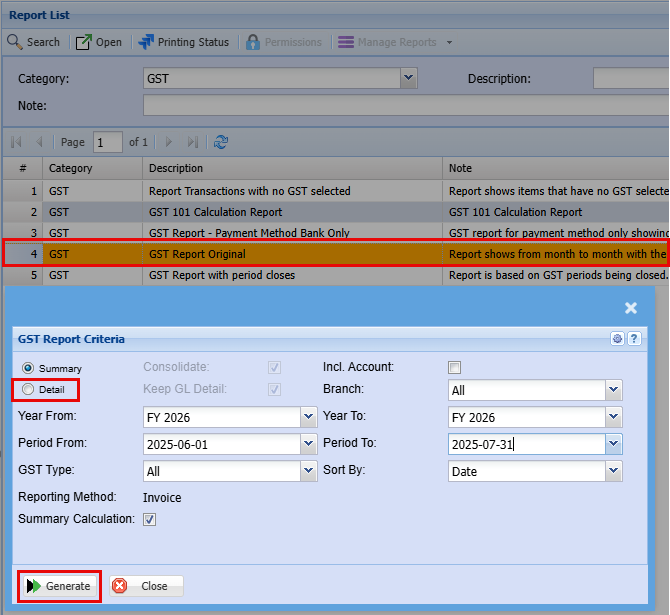The image size is (670, 615).
Task: Click the help question mark icon
Action: click(634, 339)
